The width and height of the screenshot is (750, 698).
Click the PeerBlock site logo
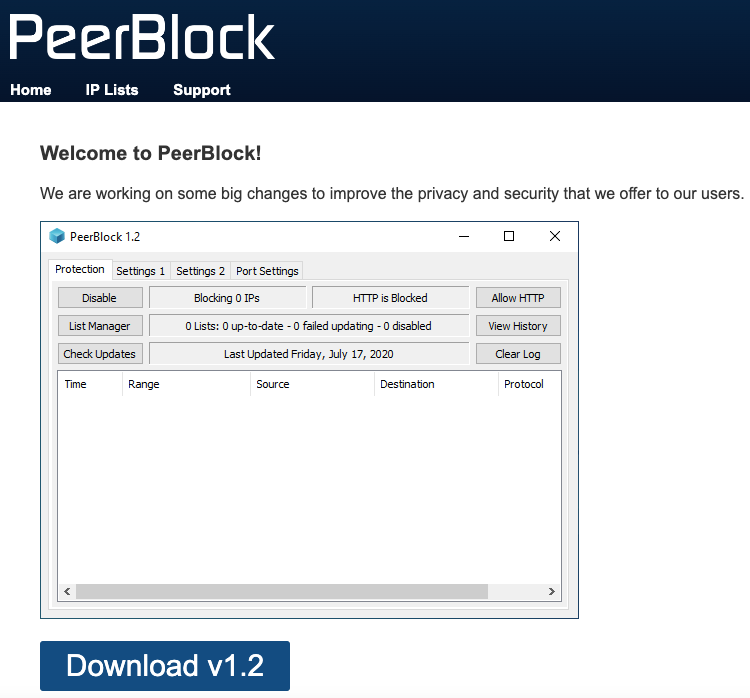point(142,37)
